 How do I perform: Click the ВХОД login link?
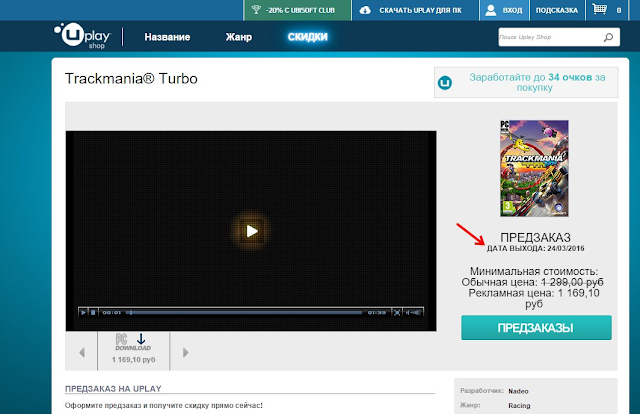point(512,10)
